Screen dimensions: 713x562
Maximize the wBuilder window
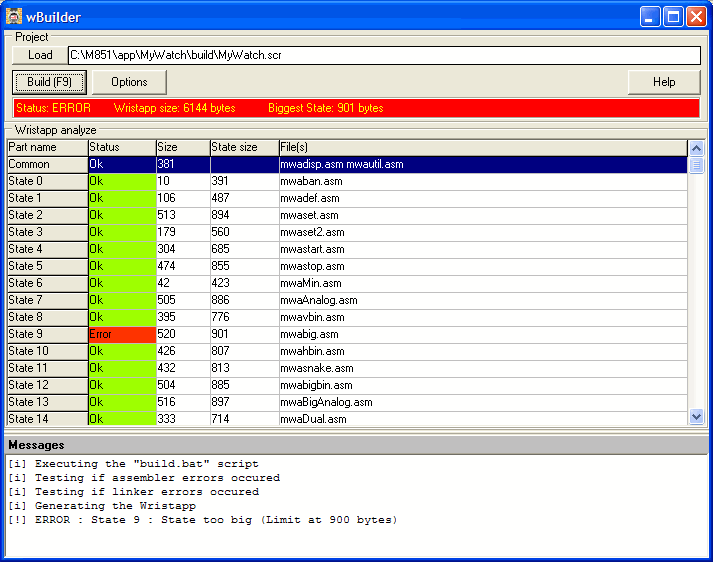(x=673, y=17)
